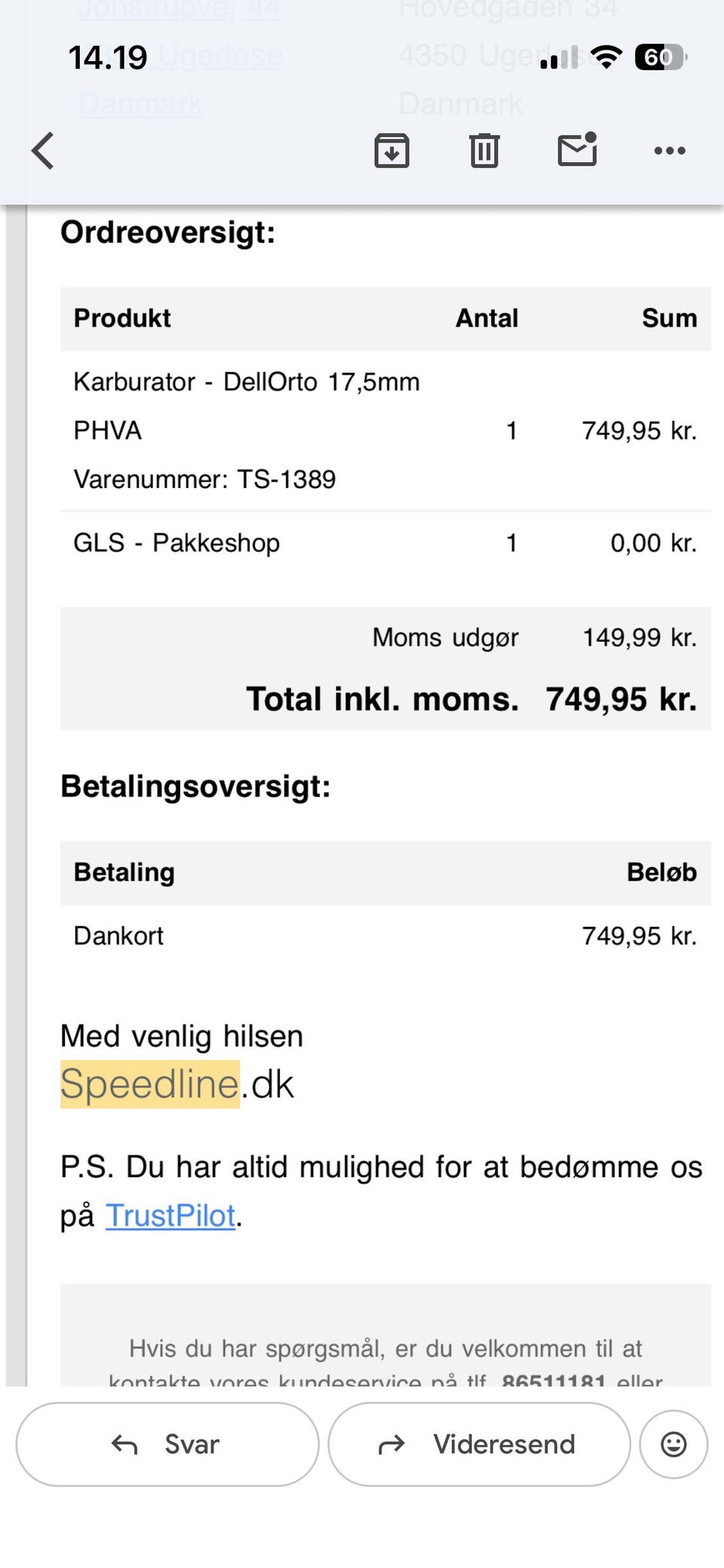The height and width of the screenshot is (1568, 724).
Task: Add an emoji reaction with smiley icon
Action: 673,1444
